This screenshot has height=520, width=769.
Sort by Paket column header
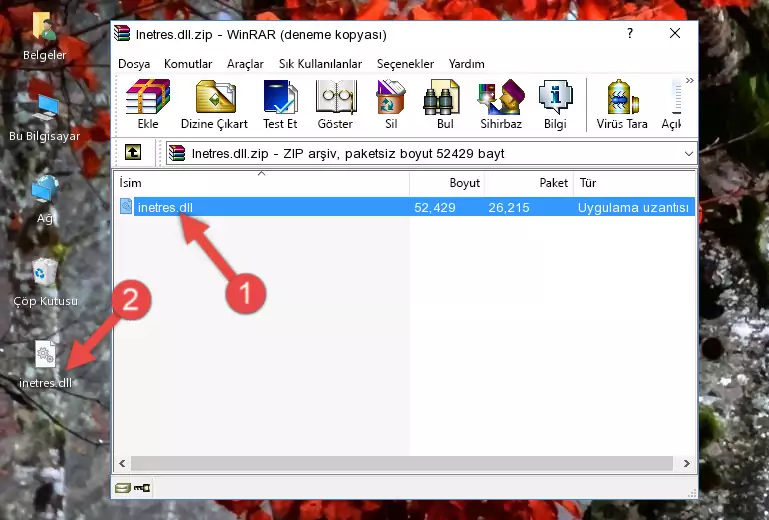(529, 183)
